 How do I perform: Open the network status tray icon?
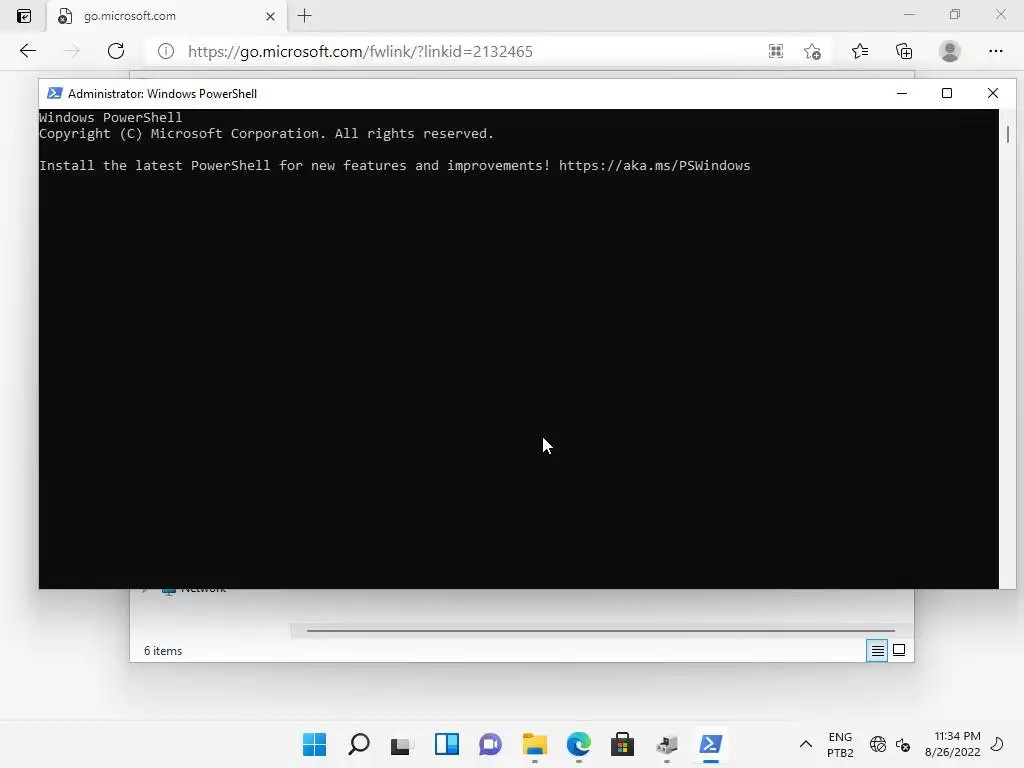pos(878,744)
